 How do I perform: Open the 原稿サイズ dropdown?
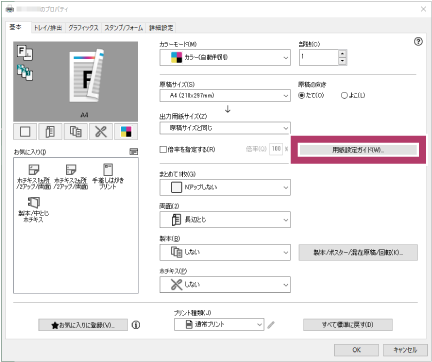pyautogui.click(x=225, y=95)
